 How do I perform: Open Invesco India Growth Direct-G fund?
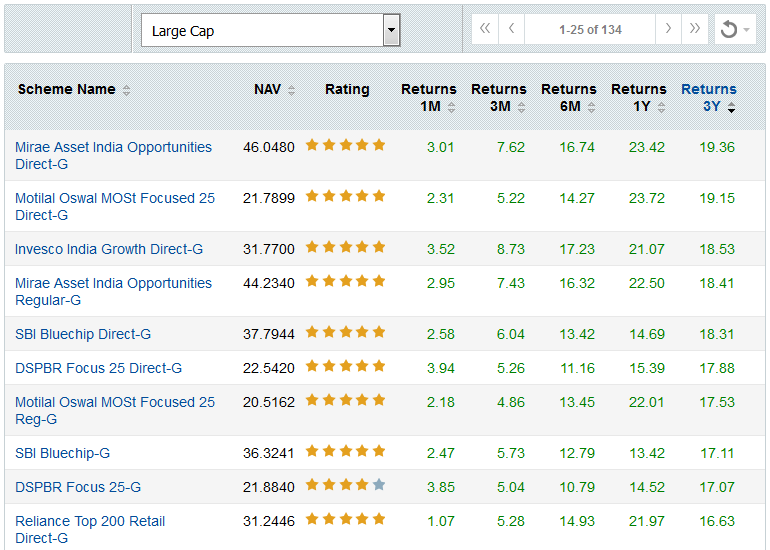pos(109,249)
